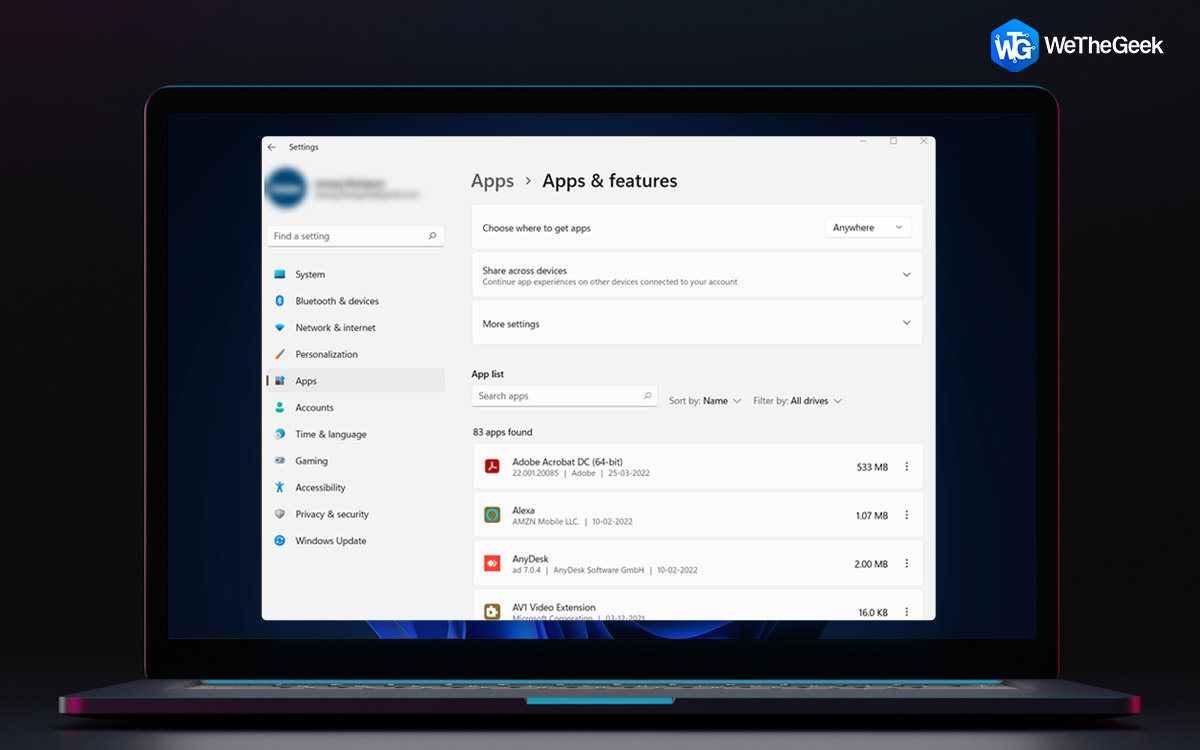Click the back arrow in Settings title bar
1200x750 pixels.
coord(271,147)
